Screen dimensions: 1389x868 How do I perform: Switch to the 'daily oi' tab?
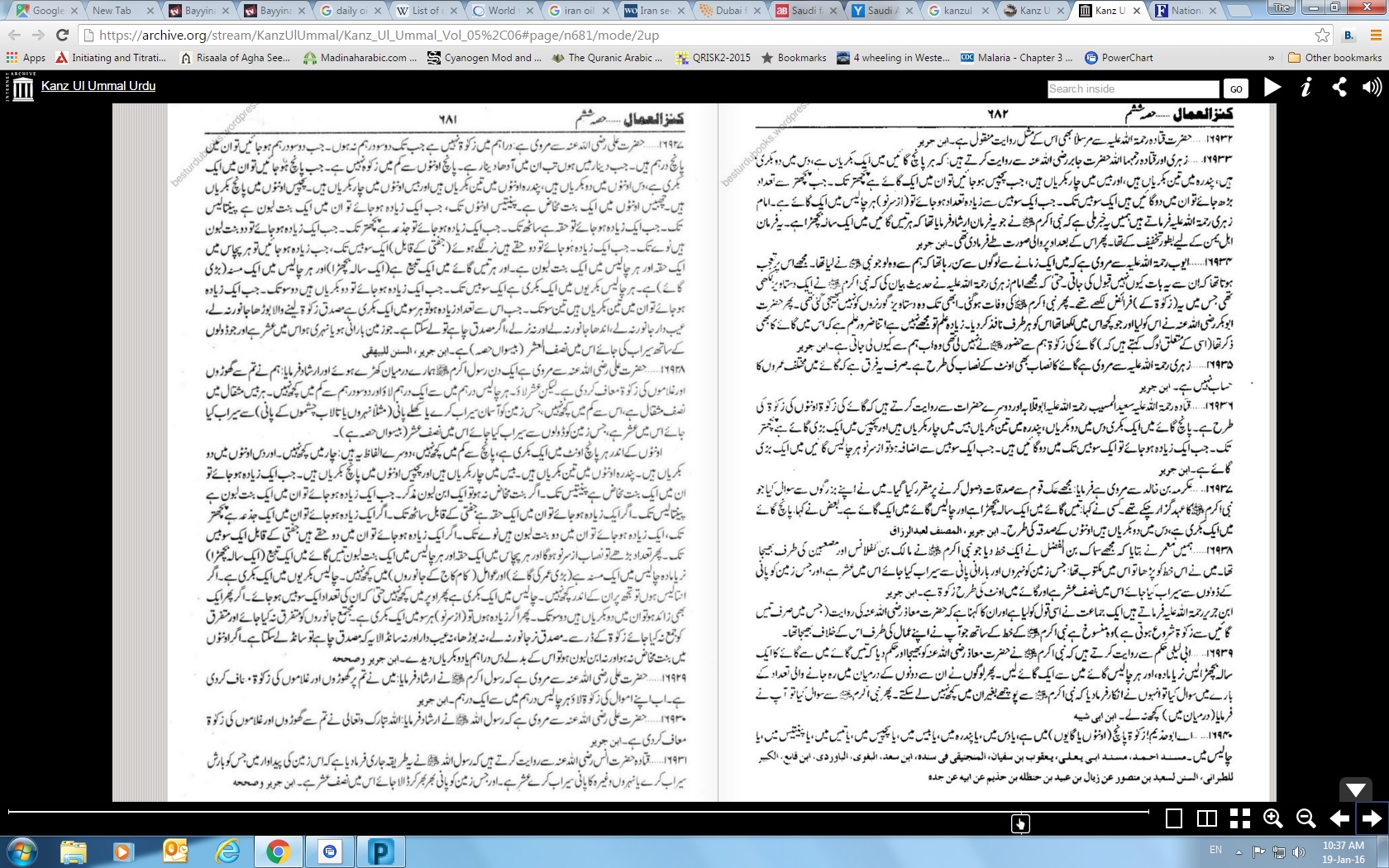coord(350,11)
